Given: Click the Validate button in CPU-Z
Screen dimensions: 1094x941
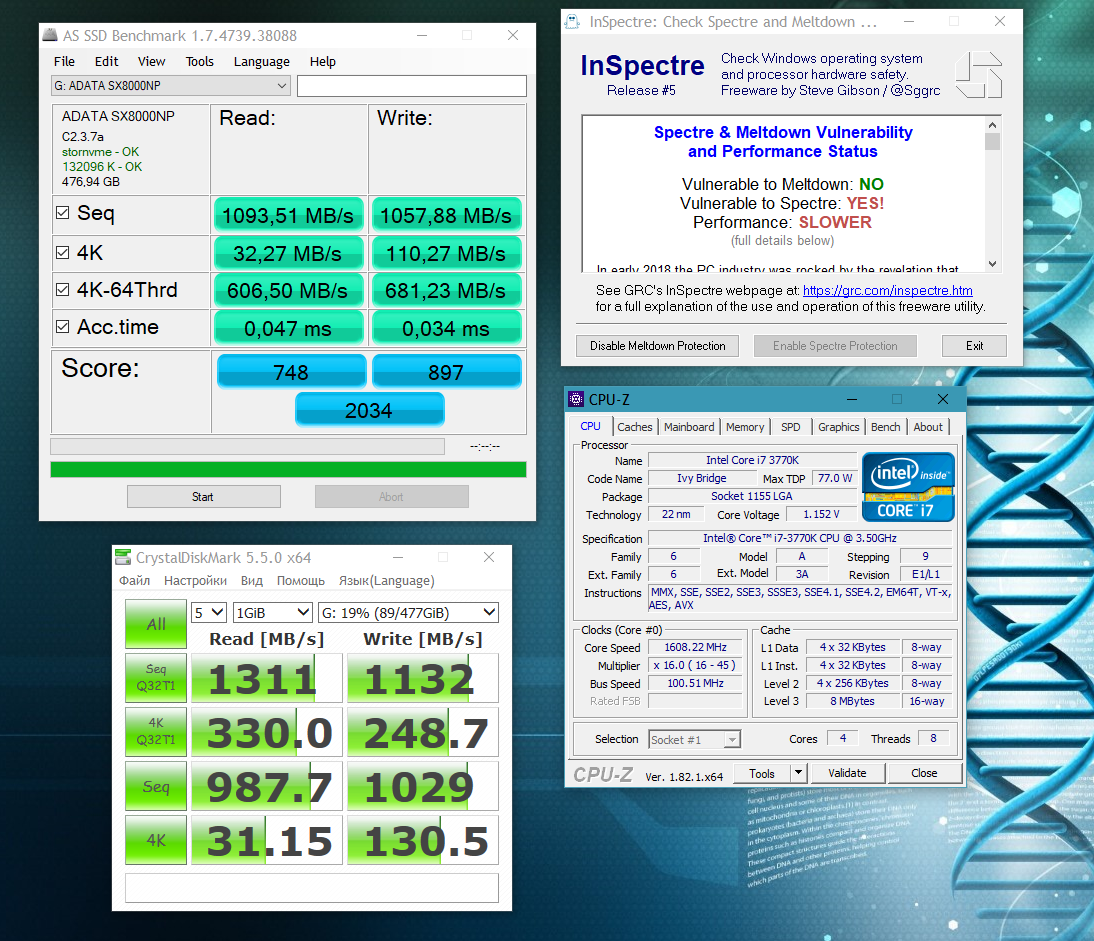Looking at the screenshot, I should pos(847,773).
